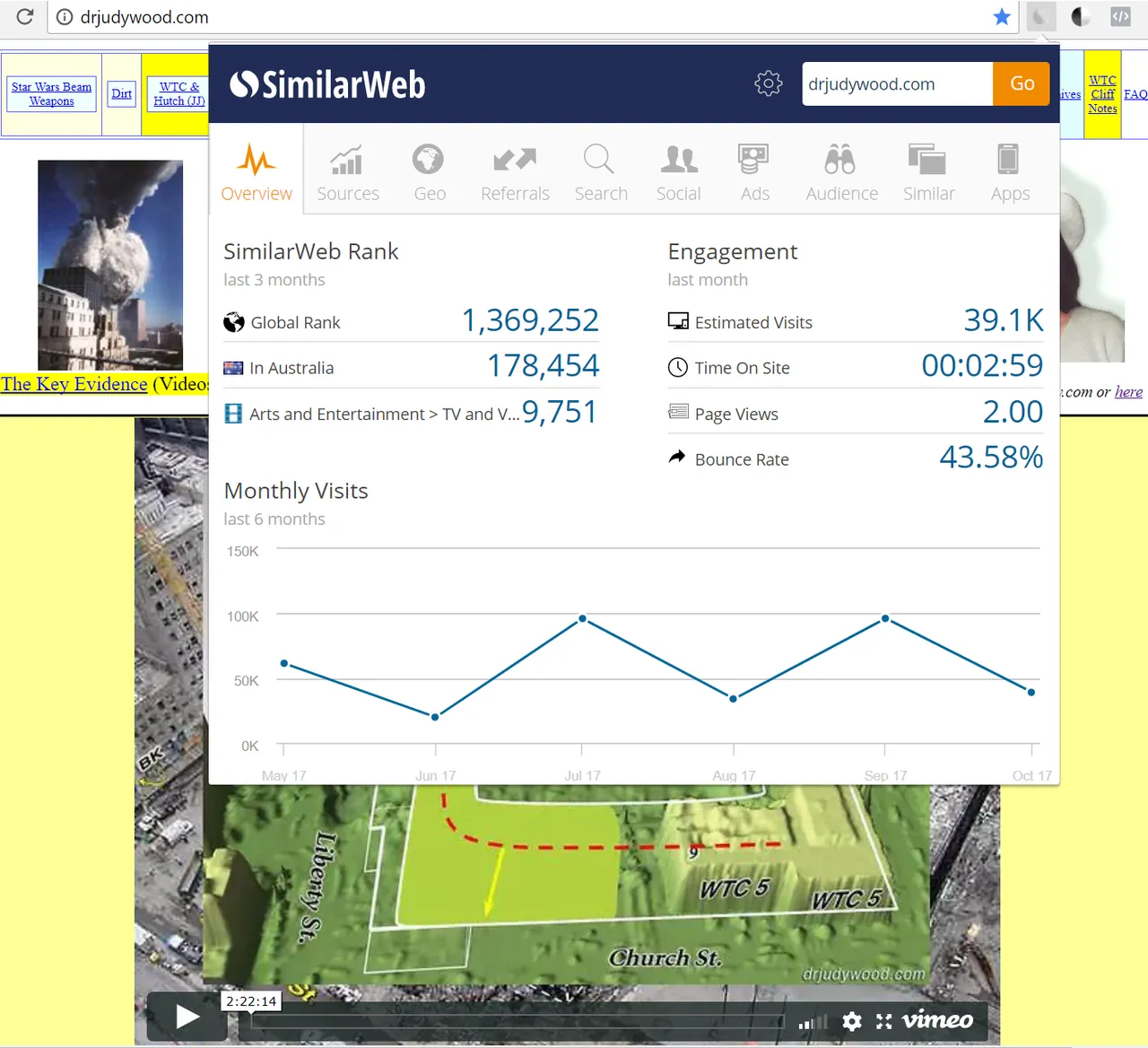The width and height of the screenshot is (1148, 1048).
Task: Click Global Rank value 1,369,252
Action: pos(530,320)
